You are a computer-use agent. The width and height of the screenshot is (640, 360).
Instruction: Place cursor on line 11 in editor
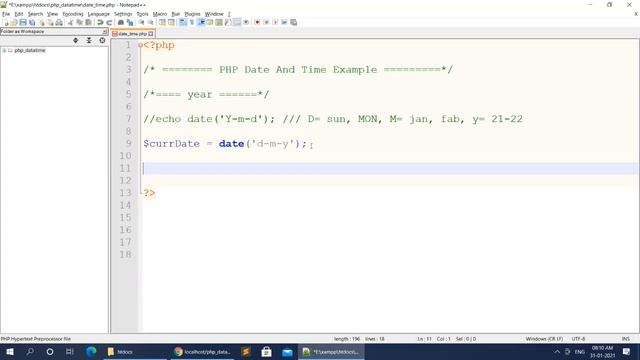(390, 168)
